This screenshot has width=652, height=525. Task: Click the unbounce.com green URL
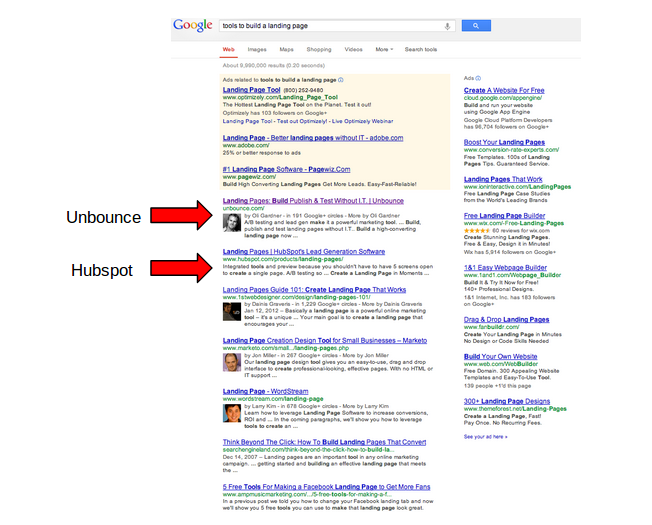point(244,208)
